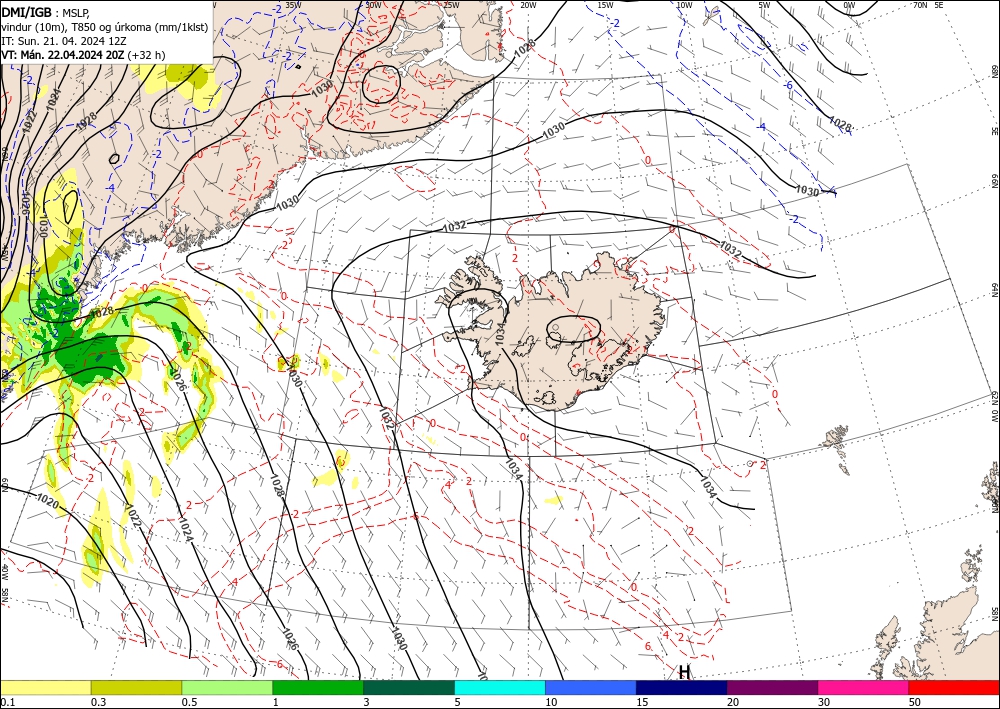Viewport: 1000px width, 709px height.
Task: Pick the cyan 5–10 legend swatch
Action: (x=500, y=687)
